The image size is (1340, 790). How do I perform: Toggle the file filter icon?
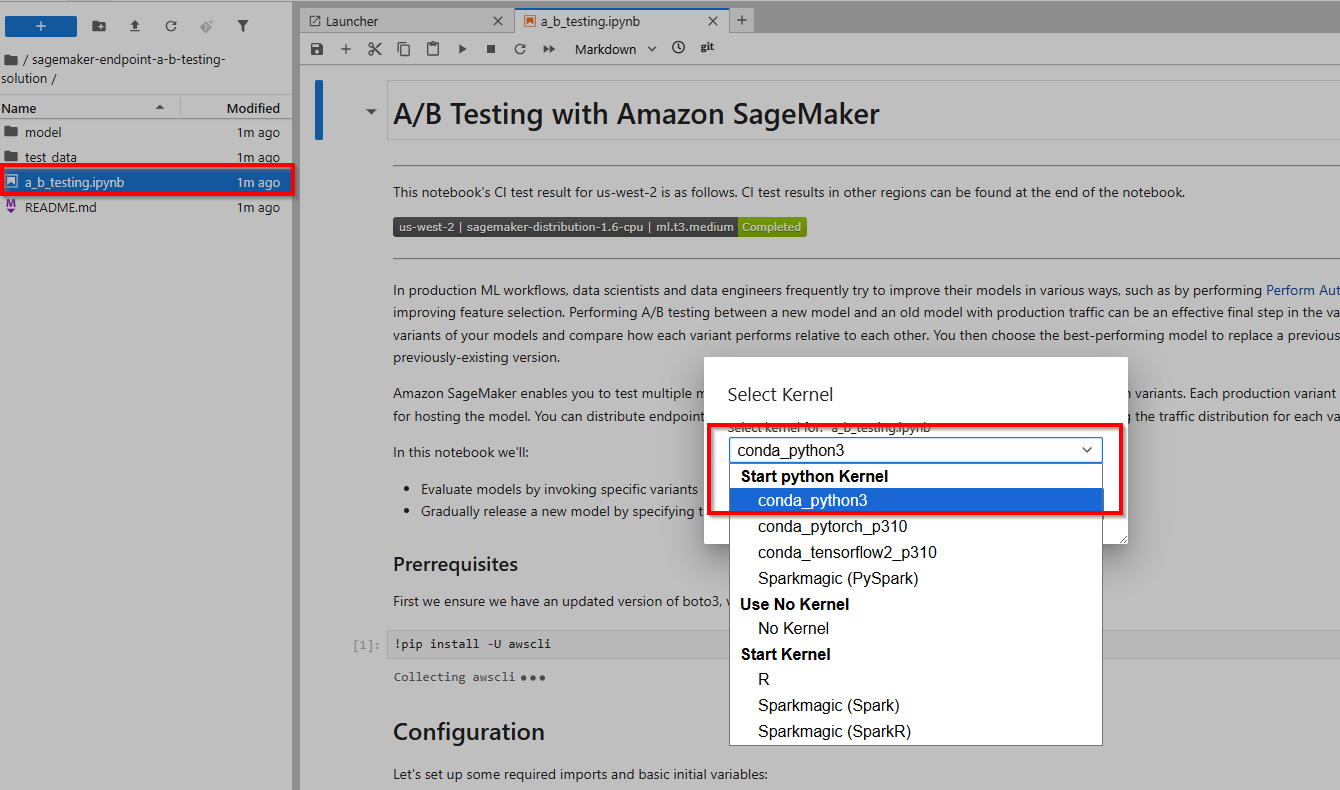pos(243,26)
